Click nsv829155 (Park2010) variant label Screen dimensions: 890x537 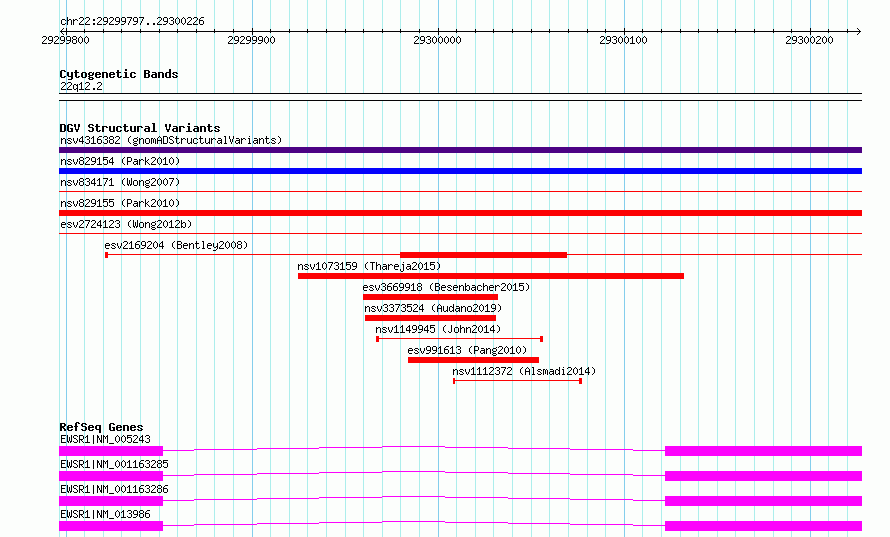tap(120, 203)
